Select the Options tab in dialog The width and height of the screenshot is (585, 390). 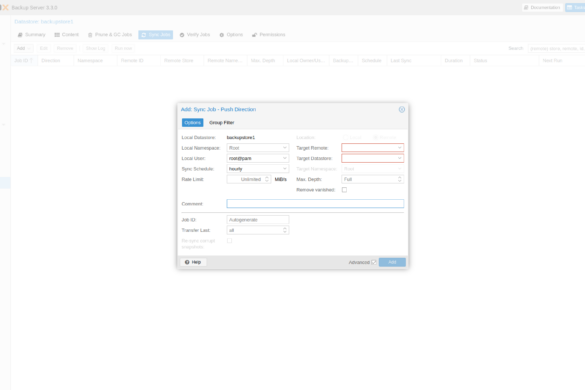click(193, 122)
